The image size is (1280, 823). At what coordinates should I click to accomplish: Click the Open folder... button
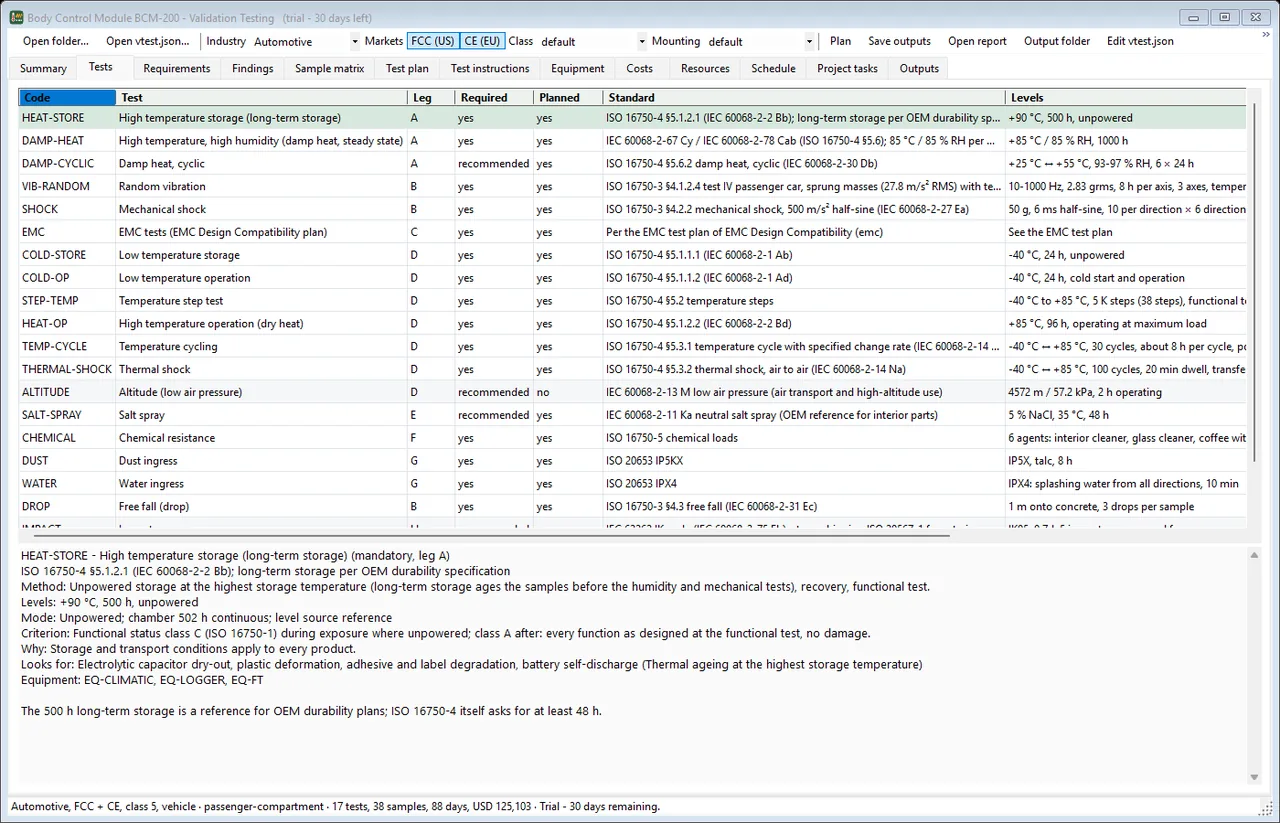click(x=56, y=41)
